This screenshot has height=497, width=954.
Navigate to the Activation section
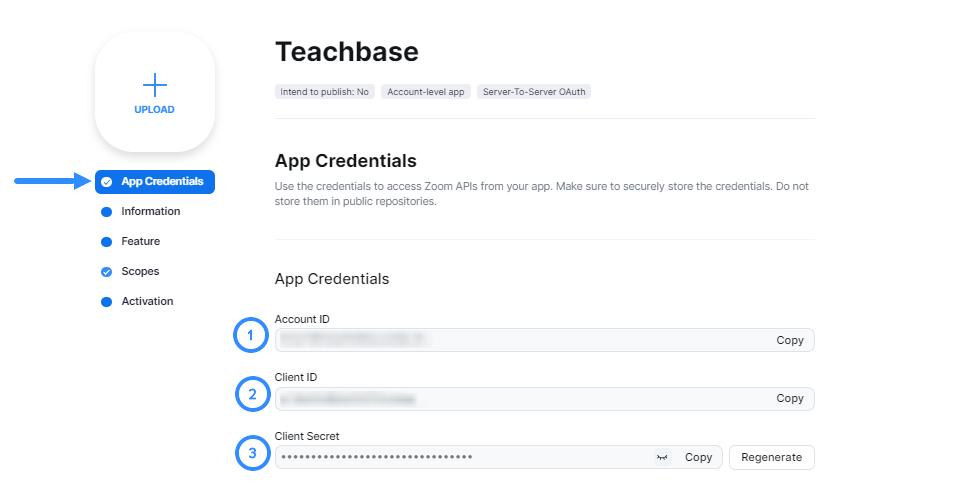tap(147, 301)
